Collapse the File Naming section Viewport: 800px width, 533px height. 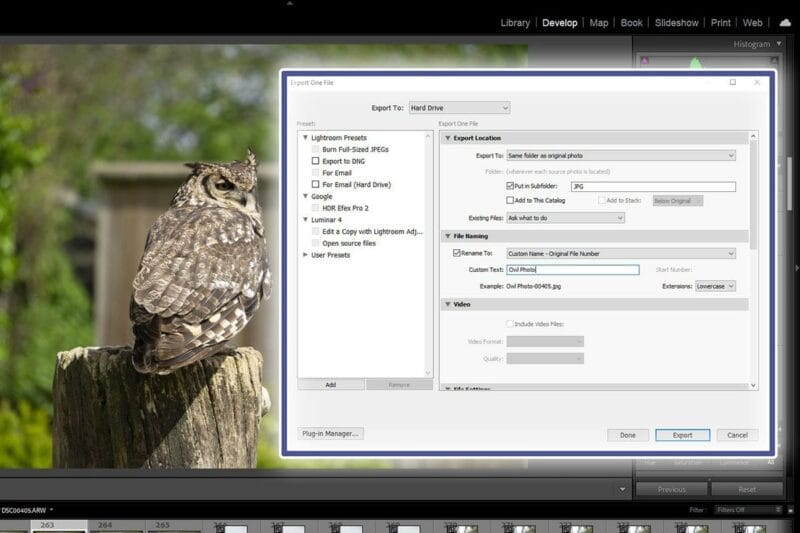pyautogui.click(x=447, y=236)
